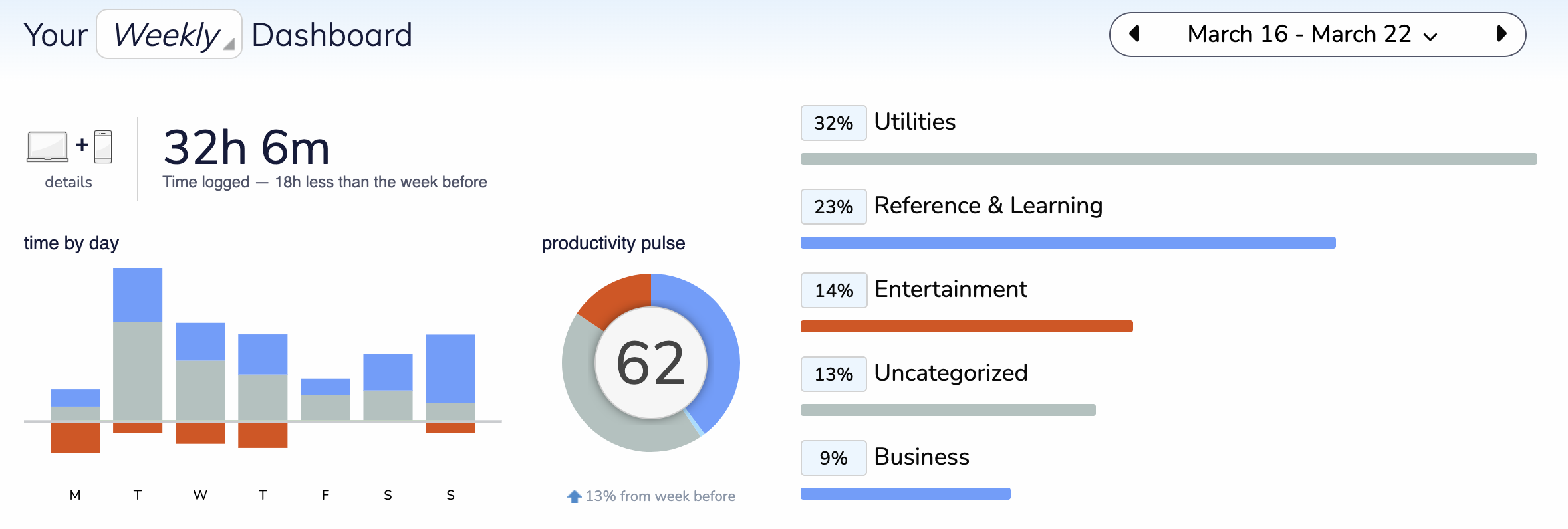Open the Weekly period dropdown
Image resolution: width=1568 pixels, height=529 pixels.
click(169, 35)
